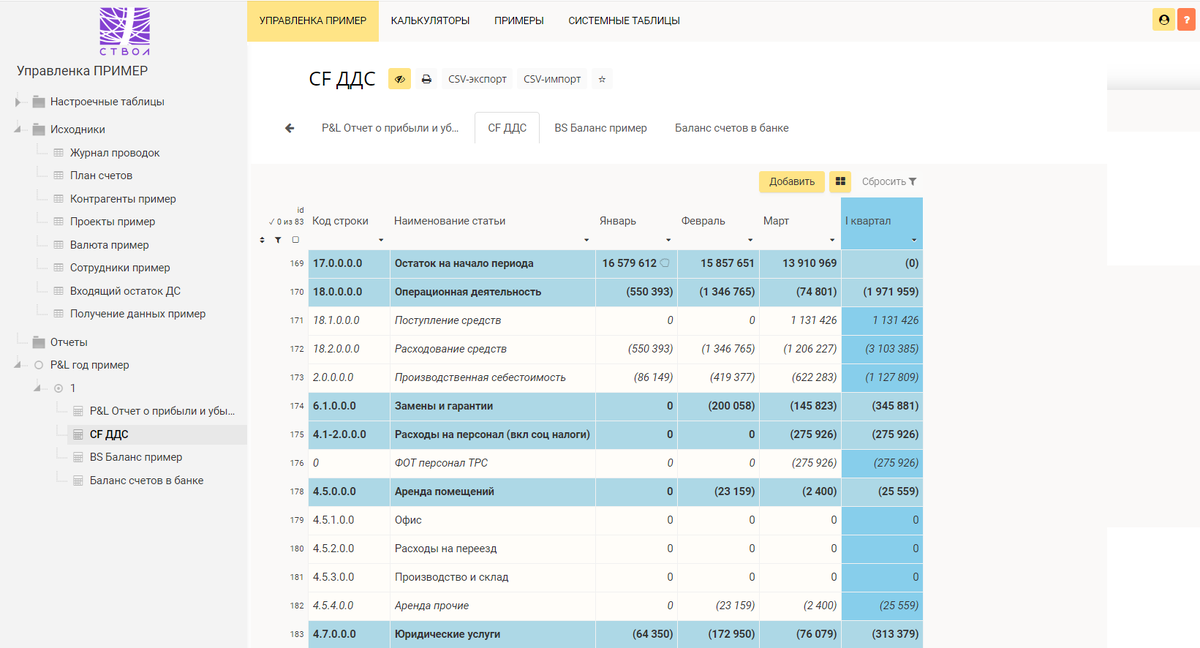
Task: Click the СТВОЛ logo
Action: [x=125, y=31]
